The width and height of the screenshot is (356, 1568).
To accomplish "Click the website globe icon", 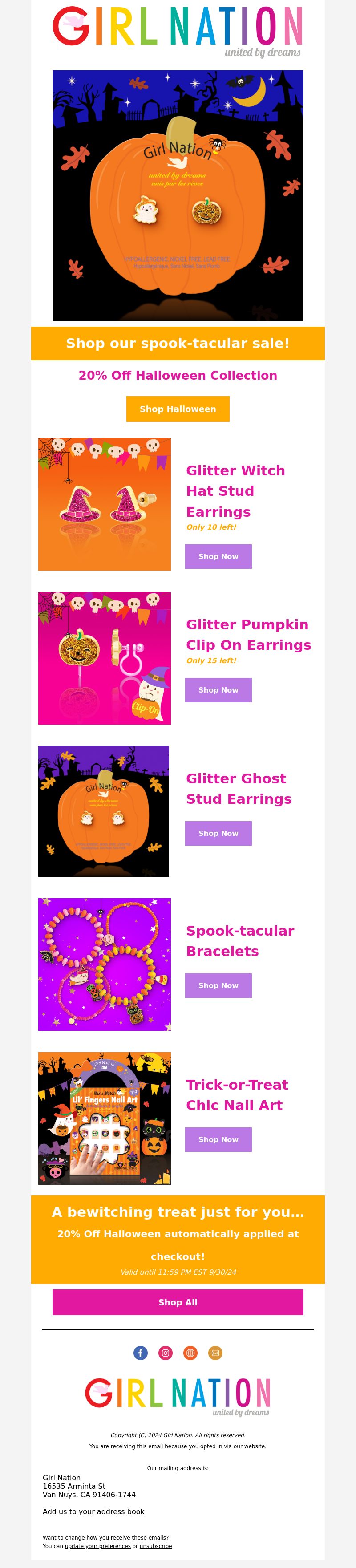I will pyautogui.click(x=190, y=1353).
